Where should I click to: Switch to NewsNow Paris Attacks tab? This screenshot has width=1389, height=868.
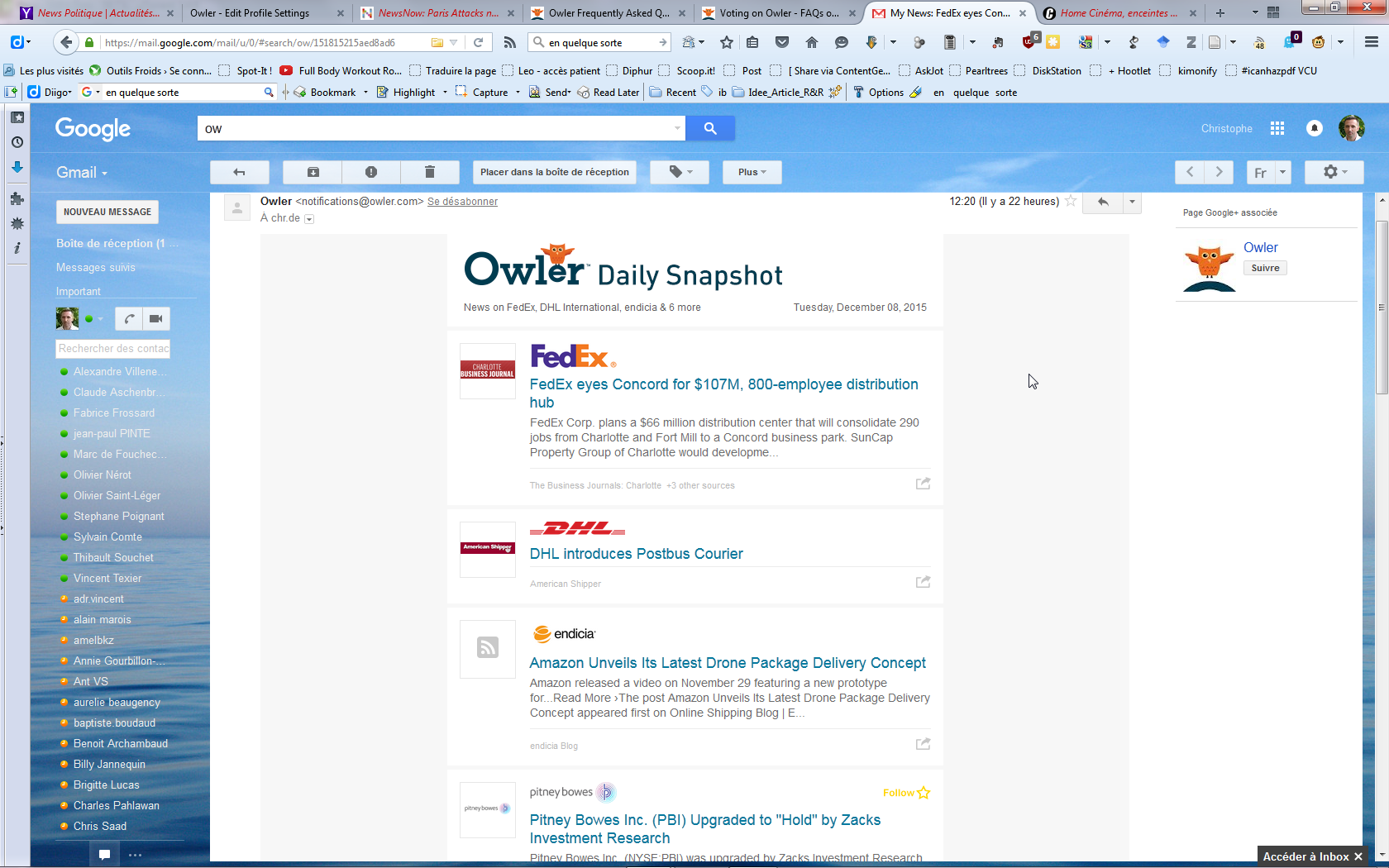[x=437, y=13]
